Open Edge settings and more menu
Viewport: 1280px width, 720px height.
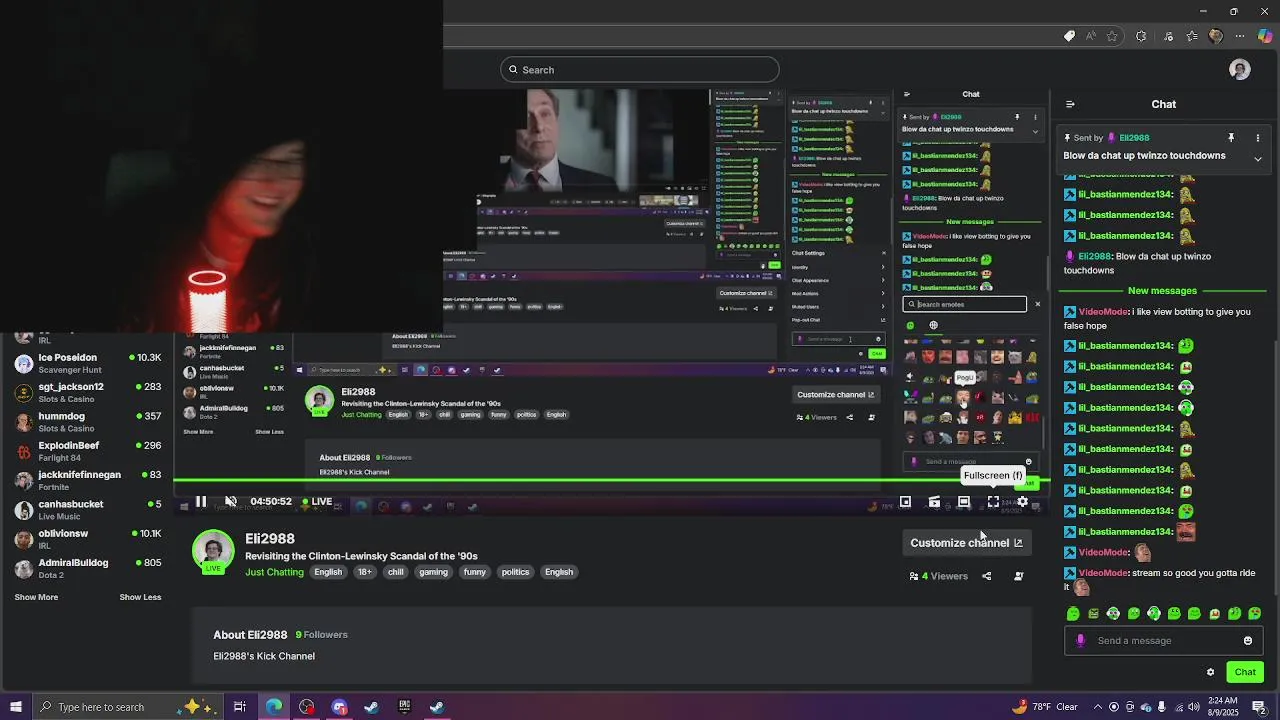(1241, 36)
